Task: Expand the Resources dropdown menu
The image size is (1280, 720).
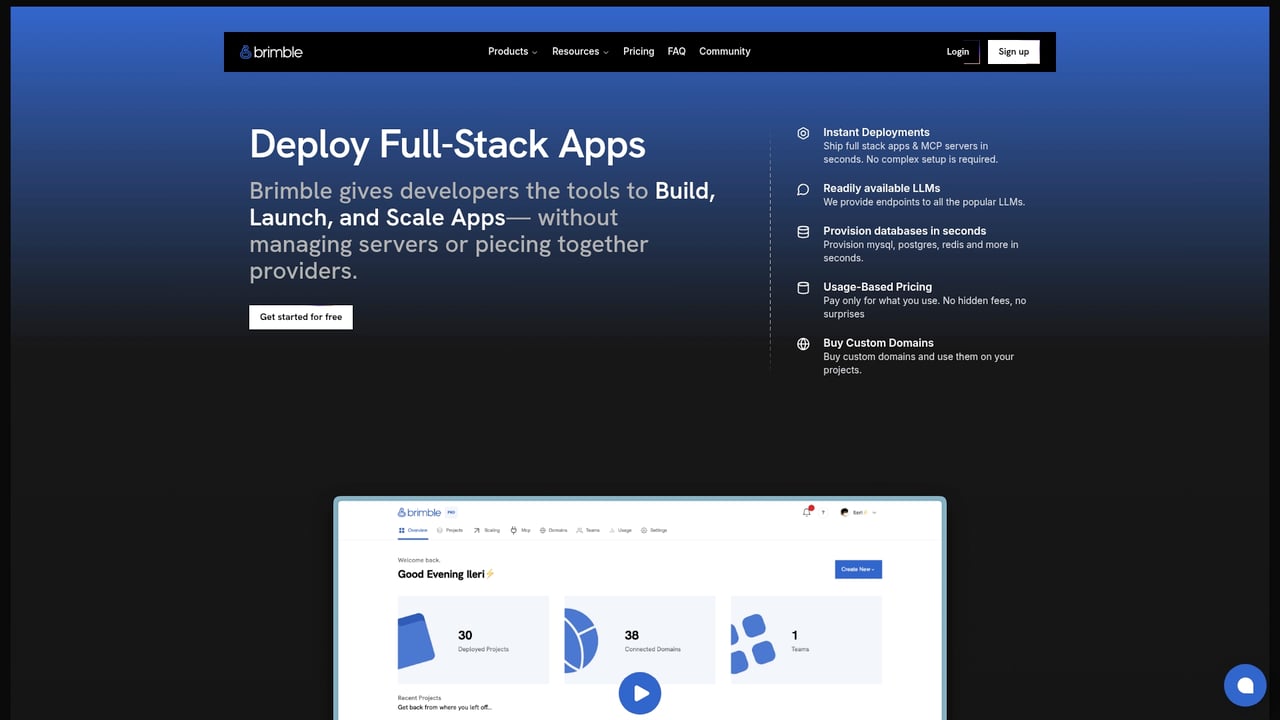Action: (x=580, y=52)
